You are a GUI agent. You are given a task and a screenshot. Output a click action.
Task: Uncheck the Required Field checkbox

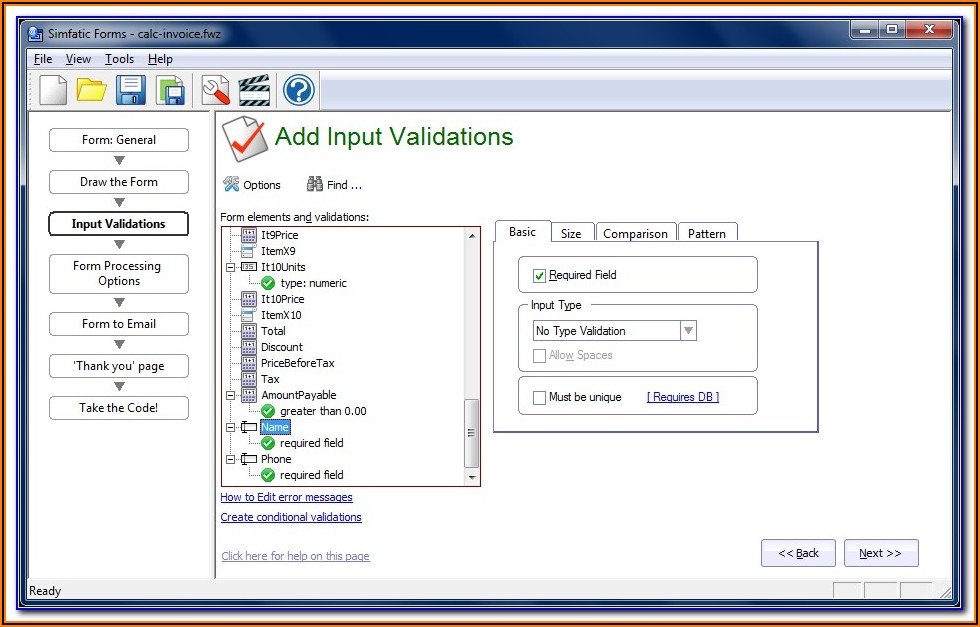tap(540, 276)
